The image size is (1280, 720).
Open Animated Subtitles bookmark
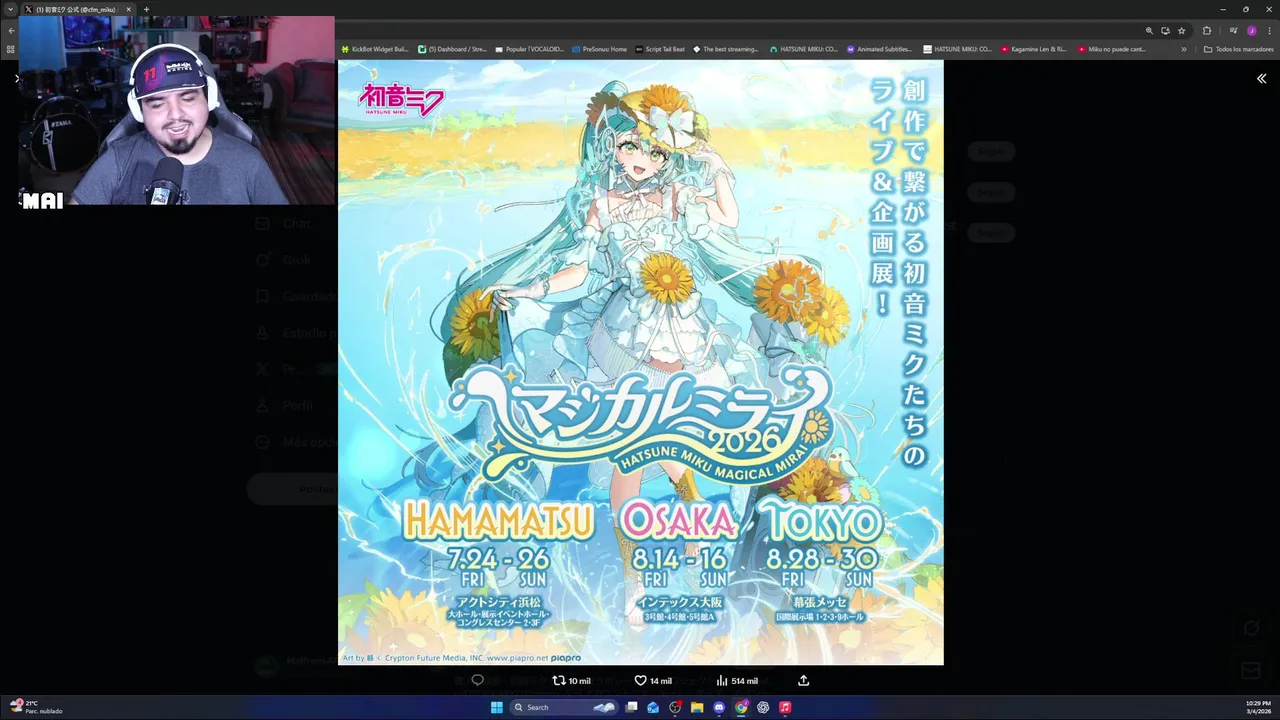(879, 49)
